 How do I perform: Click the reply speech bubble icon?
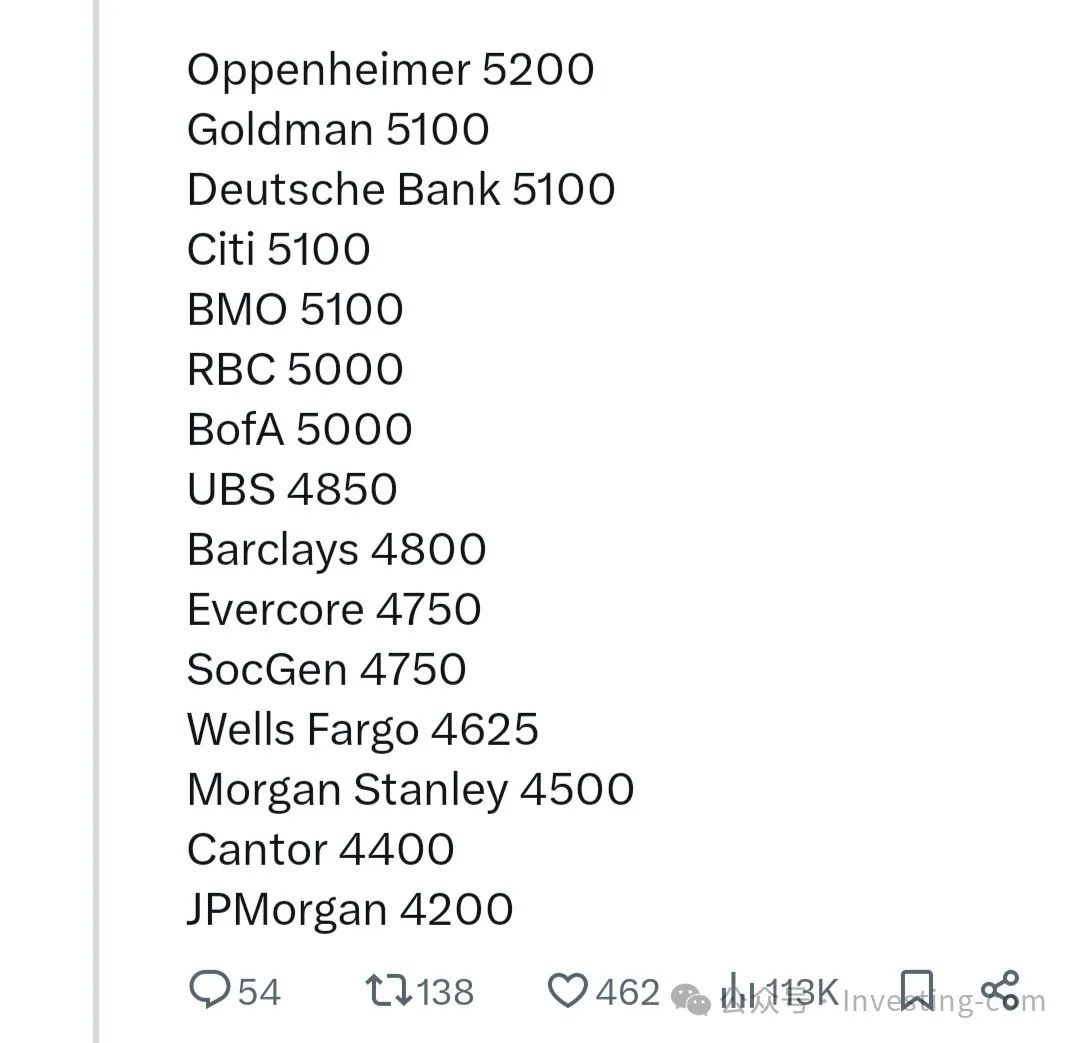pos(209,990)
